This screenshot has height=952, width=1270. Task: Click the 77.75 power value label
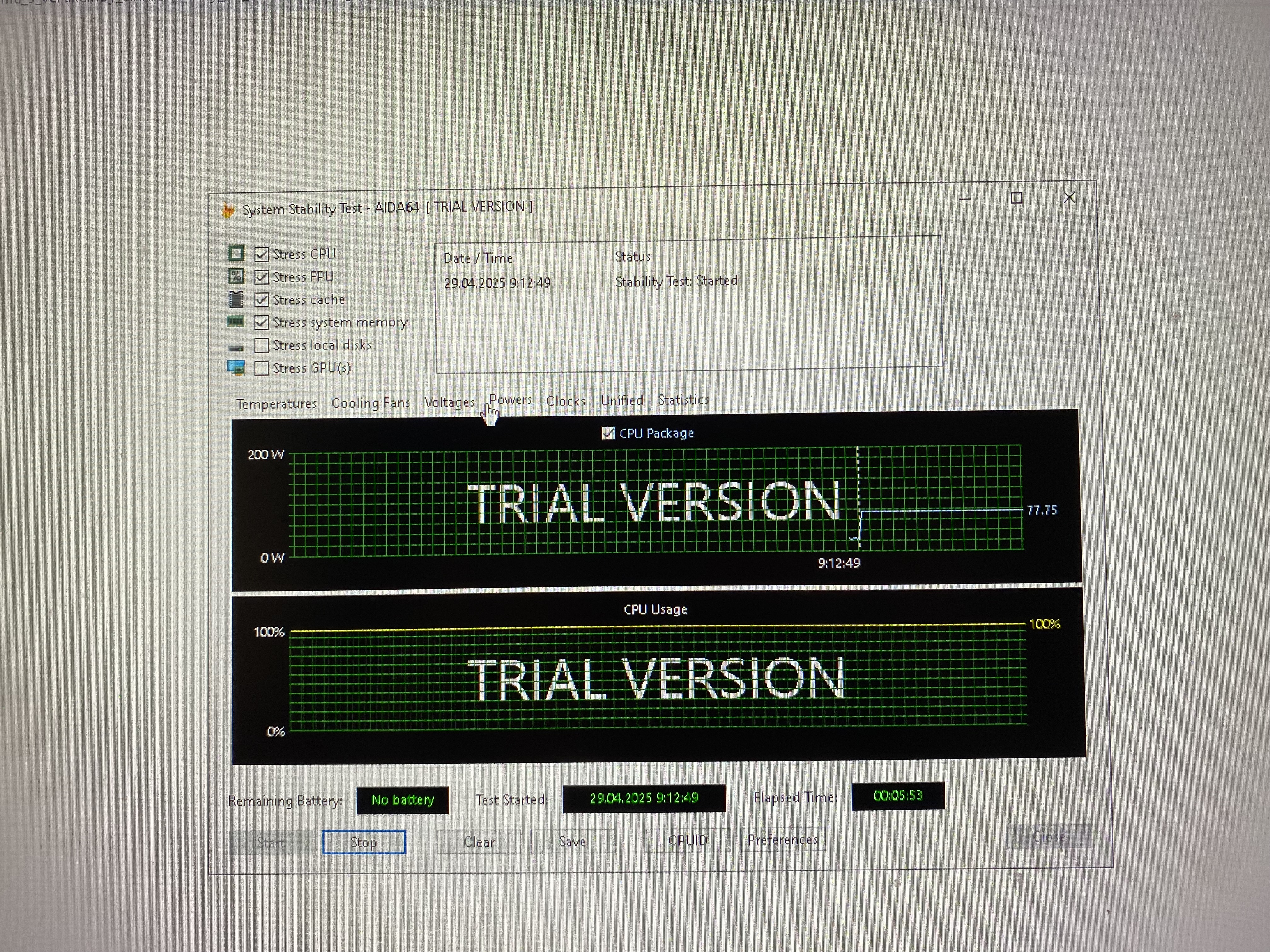1042,510
